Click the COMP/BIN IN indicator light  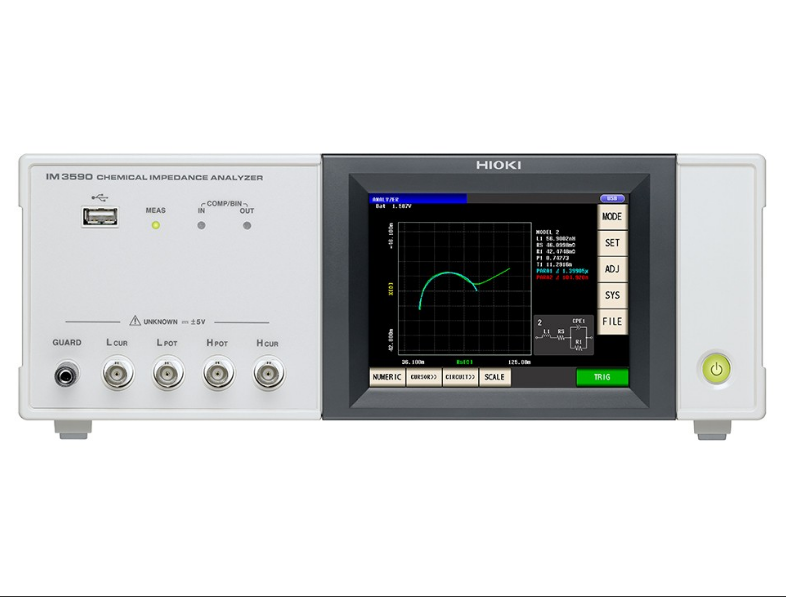point(201,225)
